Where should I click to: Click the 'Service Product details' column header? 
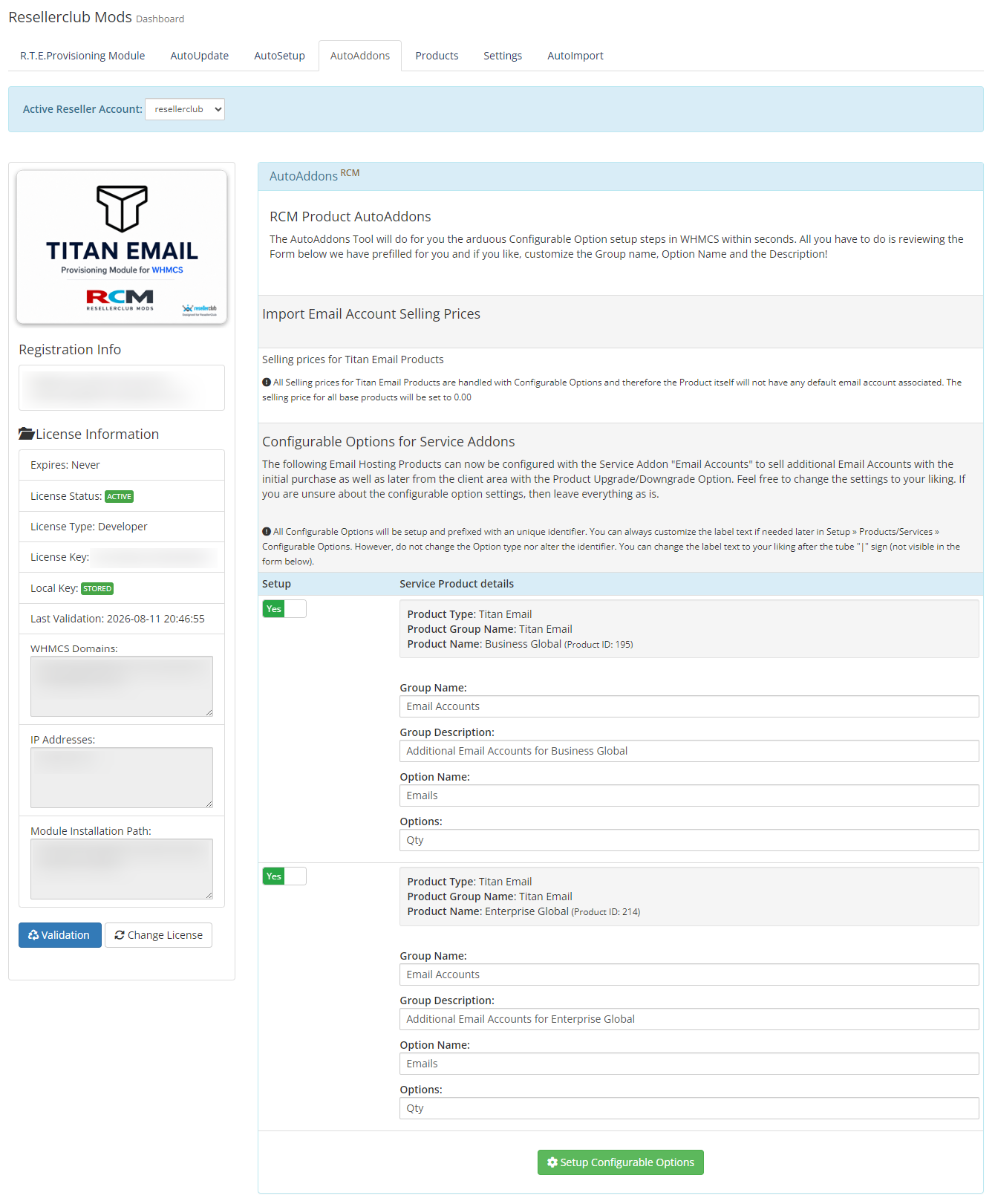click(457, 584)
